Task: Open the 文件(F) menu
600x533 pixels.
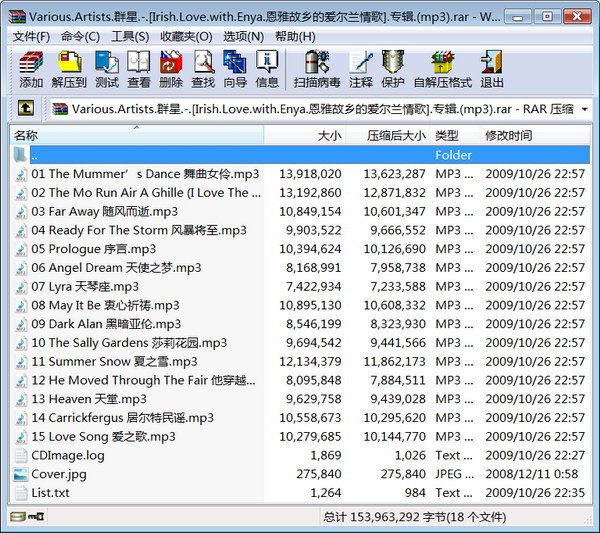Action: click(x=31, y=37)
